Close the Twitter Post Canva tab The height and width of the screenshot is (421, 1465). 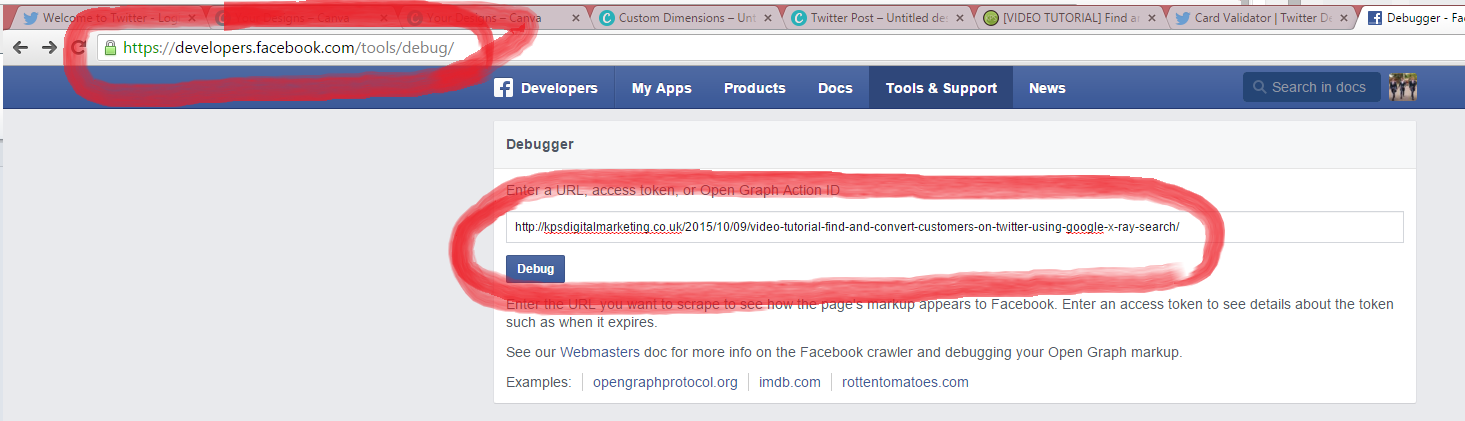point(959,18)
